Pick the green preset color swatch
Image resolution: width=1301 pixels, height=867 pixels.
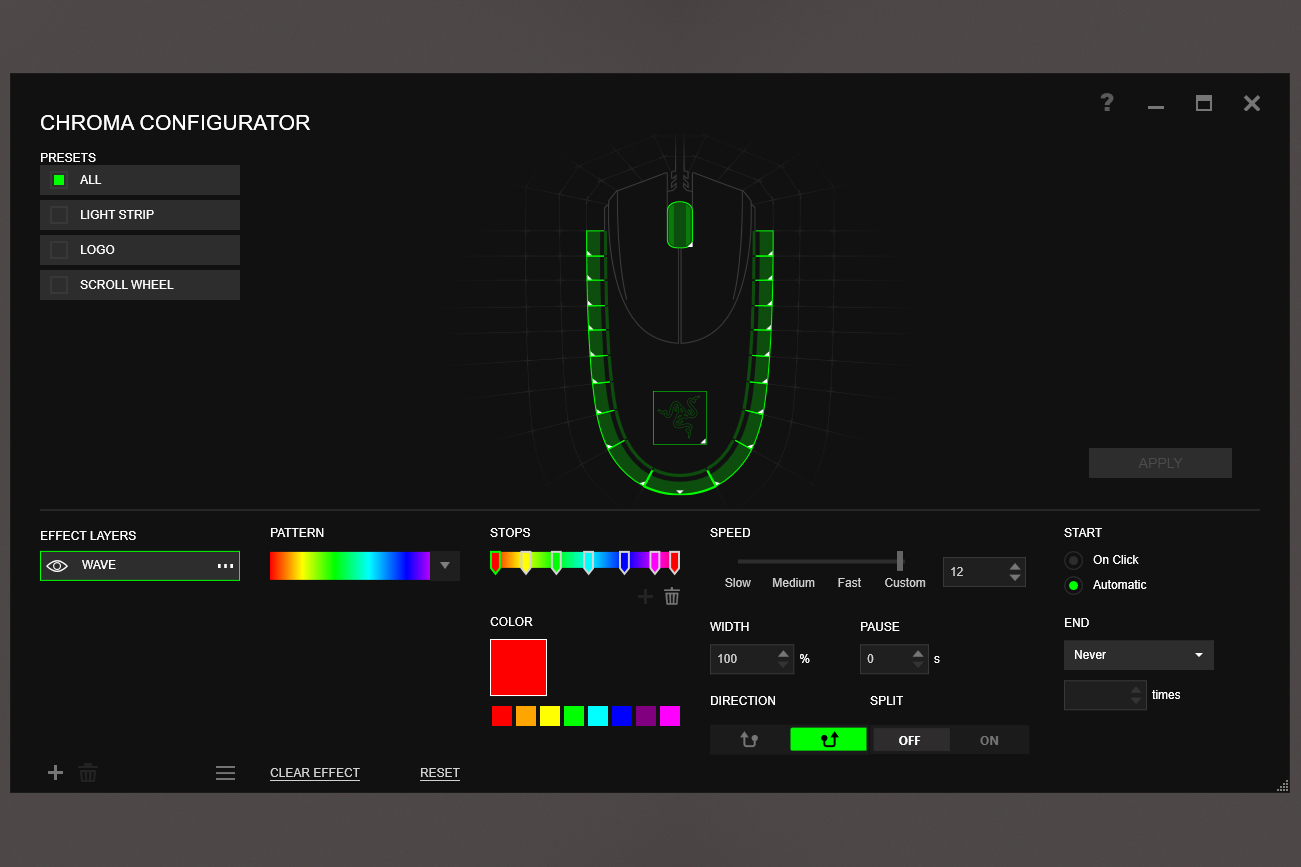574,716
